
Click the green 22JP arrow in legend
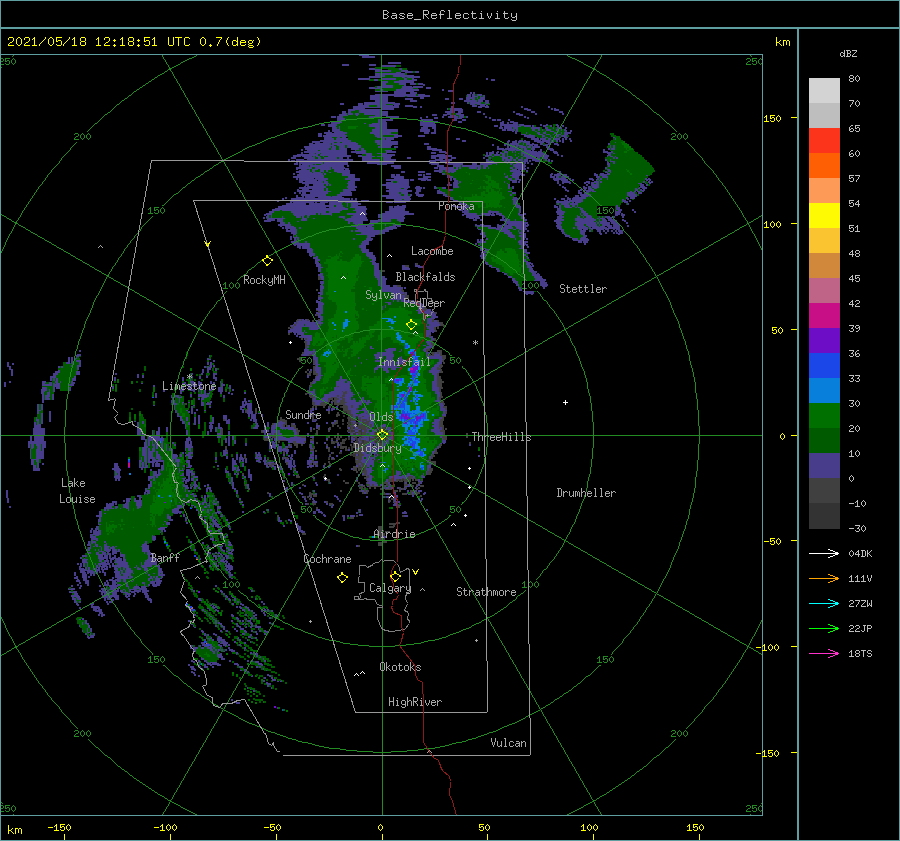824,629
